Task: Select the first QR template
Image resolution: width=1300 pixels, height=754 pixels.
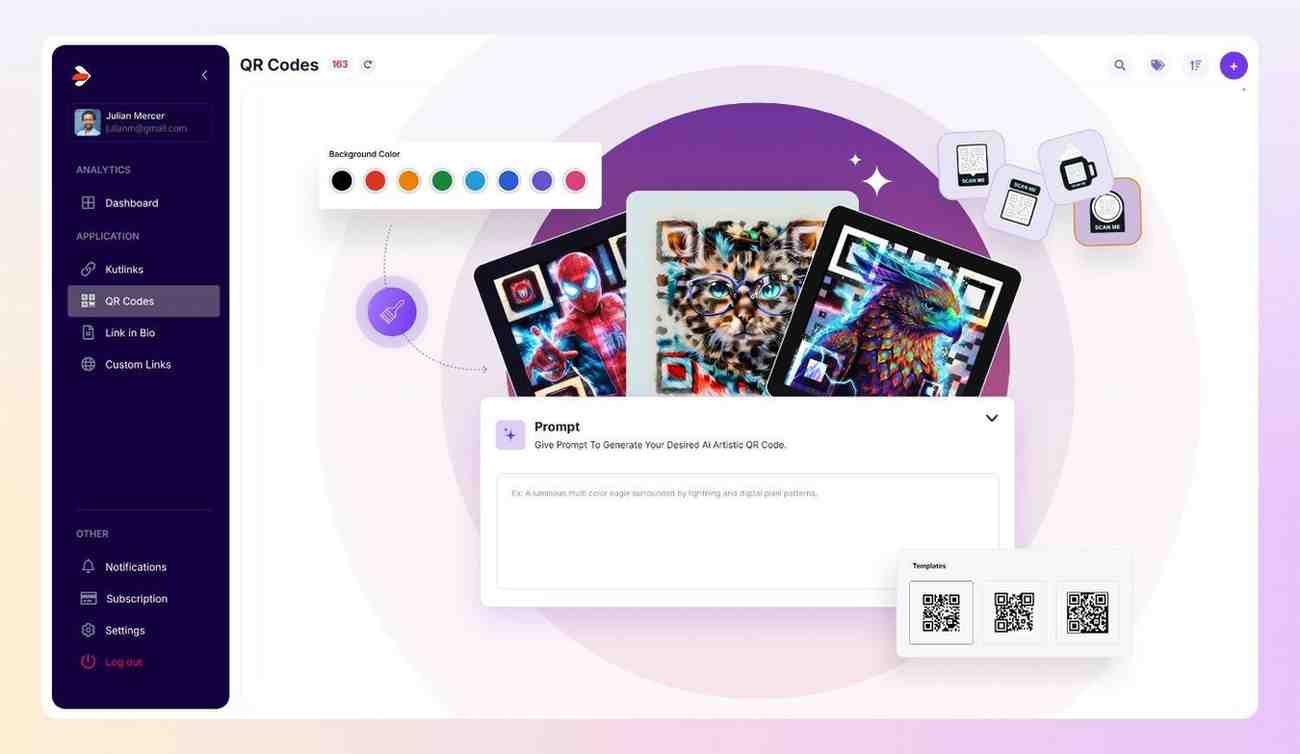Action: (x=941, y=612)
